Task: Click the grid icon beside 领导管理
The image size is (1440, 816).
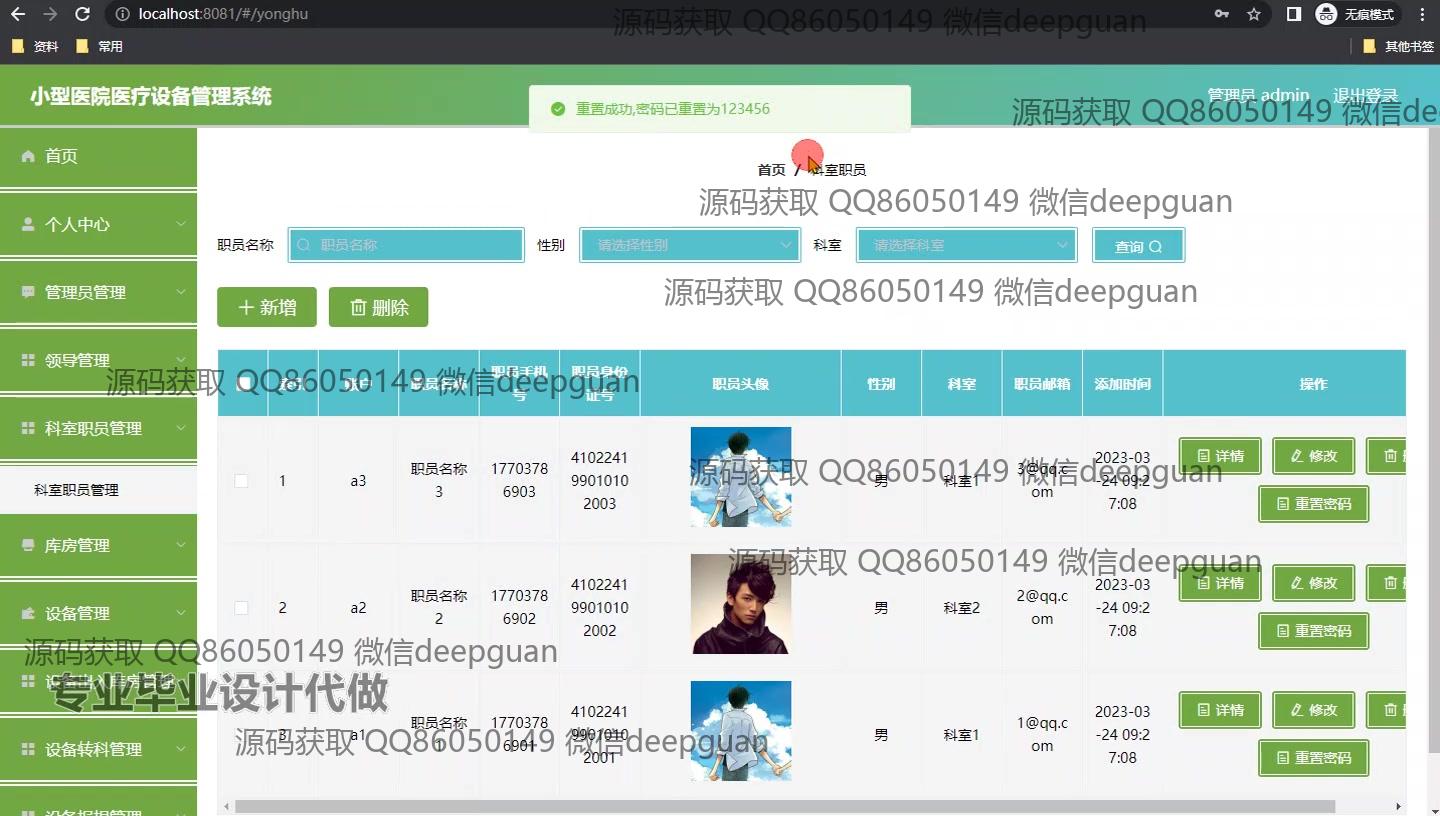Action: click(28, 360)
